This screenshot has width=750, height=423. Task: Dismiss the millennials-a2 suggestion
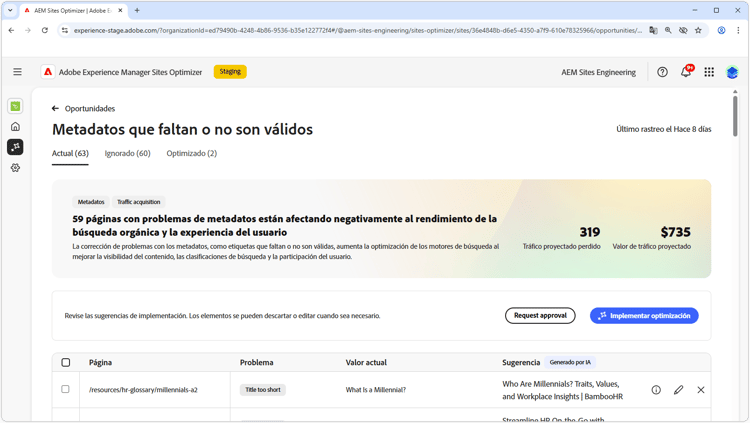tap(701, 390)
